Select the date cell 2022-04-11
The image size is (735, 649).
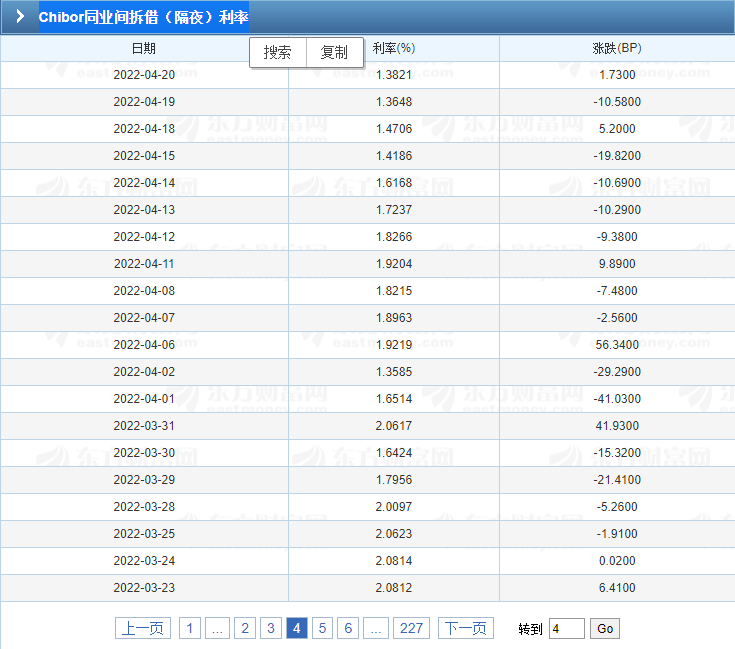(144, 264)
